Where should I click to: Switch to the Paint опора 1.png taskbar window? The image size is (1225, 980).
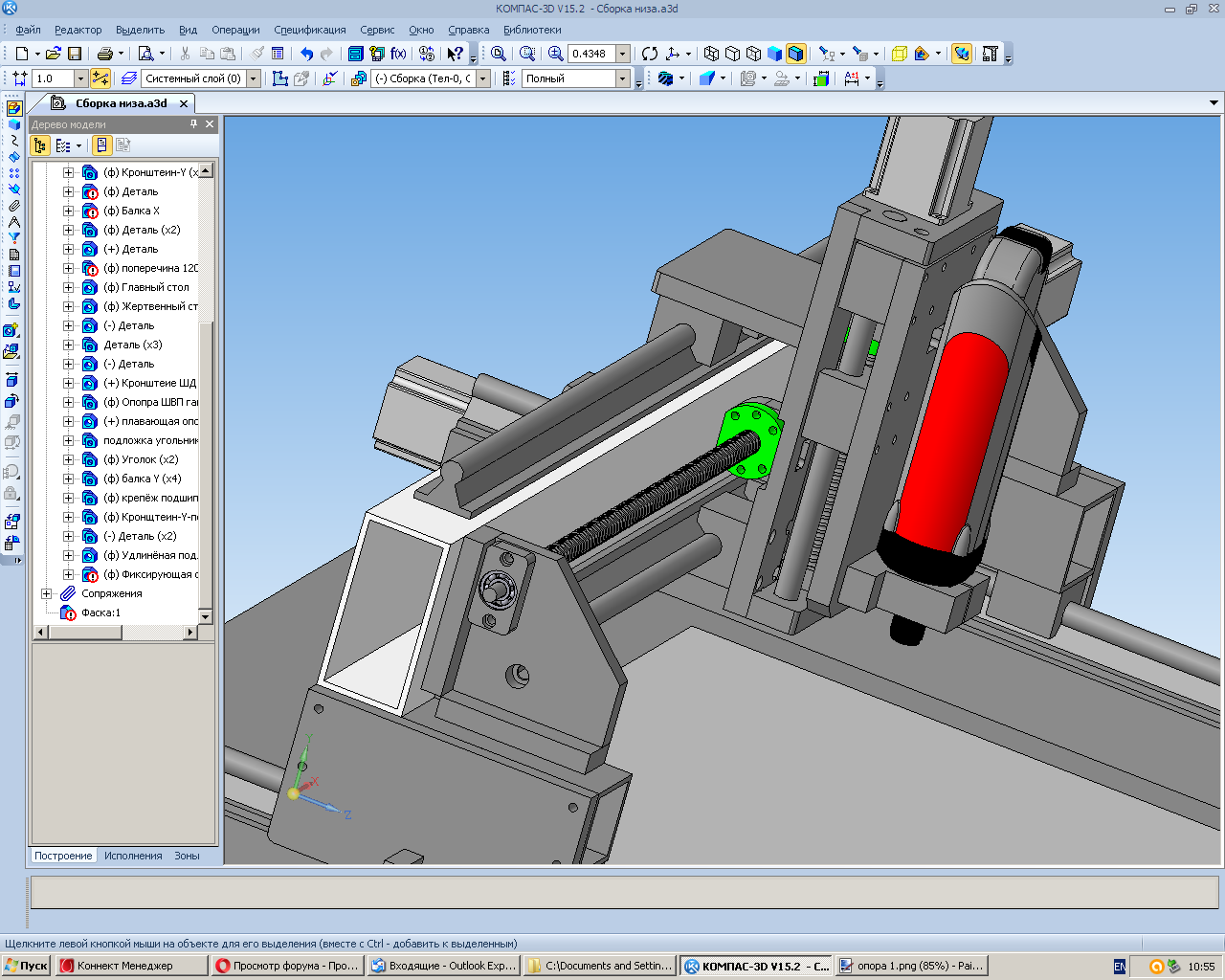click(911, 966)
